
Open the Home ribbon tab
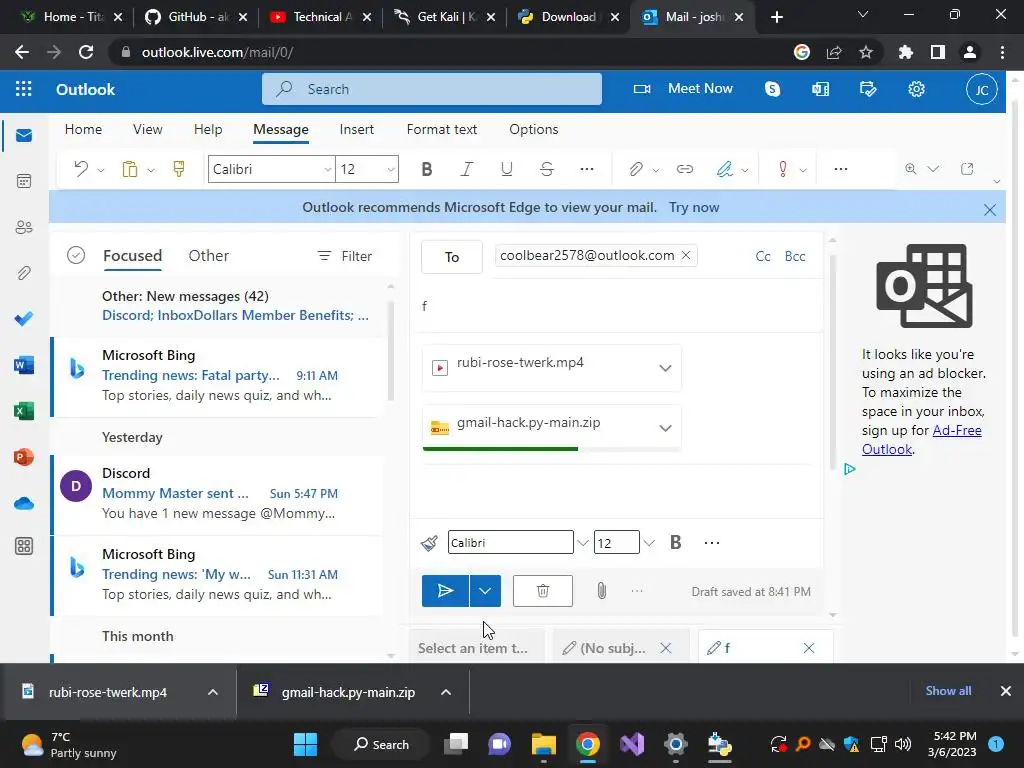click(83, 129)
